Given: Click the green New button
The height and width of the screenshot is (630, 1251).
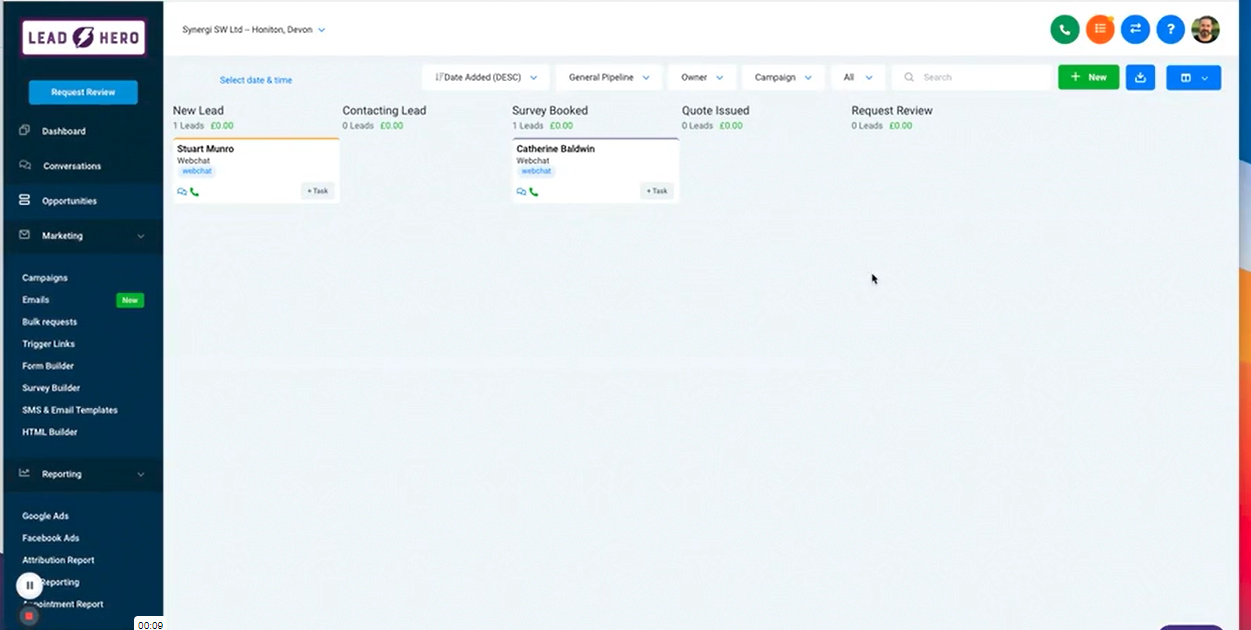Looking at the screenshot, I should tap(1088, 77).
